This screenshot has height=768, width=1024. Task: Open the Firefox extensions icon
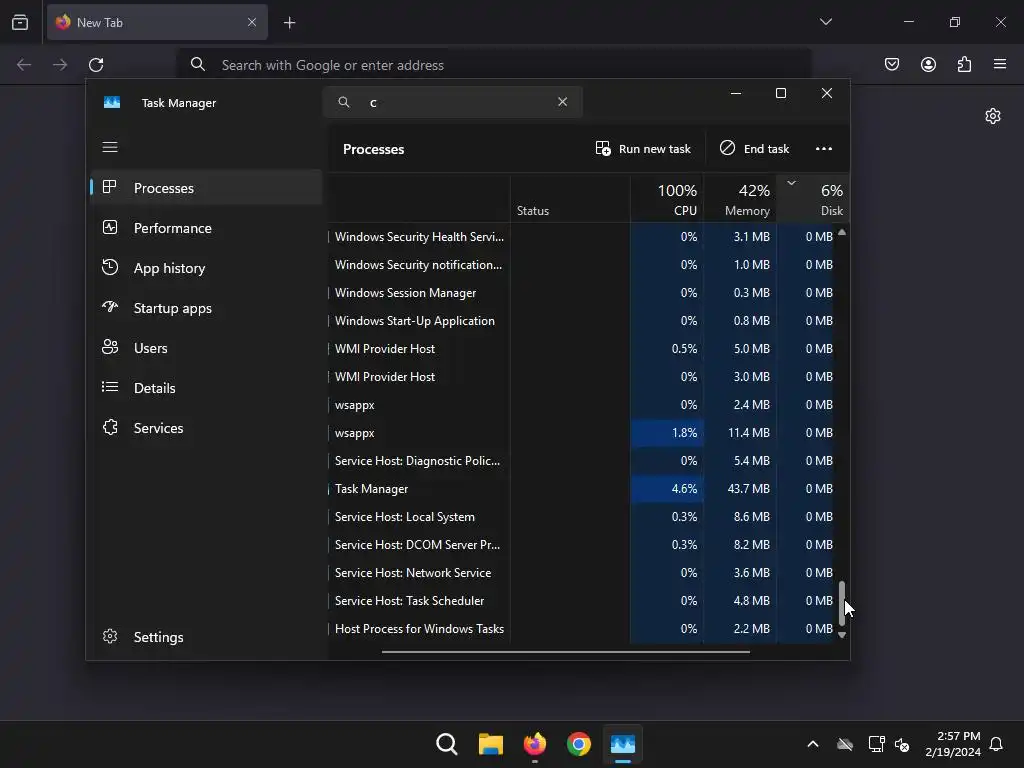pos(964,64)
